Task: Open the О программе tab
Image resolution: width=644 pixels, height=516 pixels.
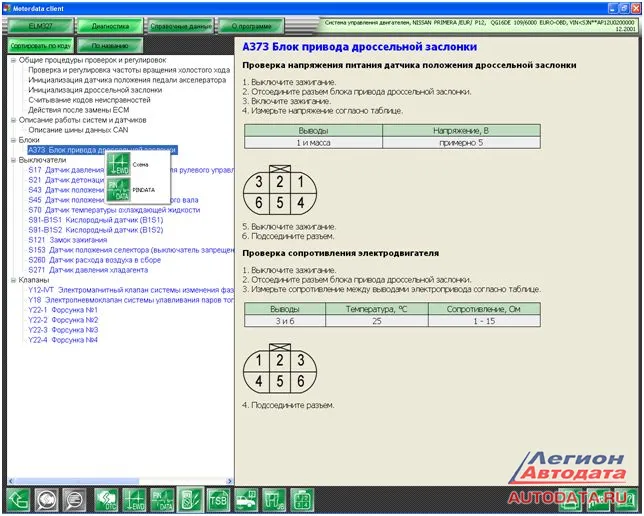Action: [251, 26]
